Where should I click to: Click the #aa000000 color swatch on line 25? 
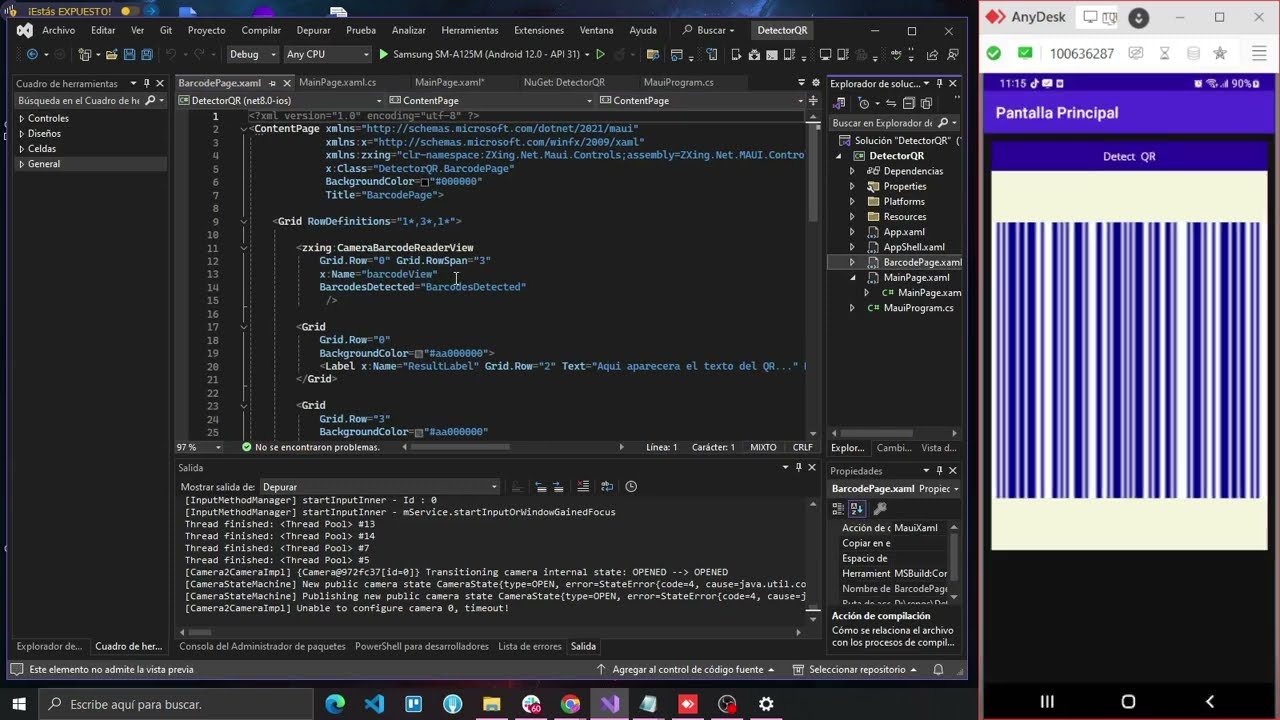(418, 432)
